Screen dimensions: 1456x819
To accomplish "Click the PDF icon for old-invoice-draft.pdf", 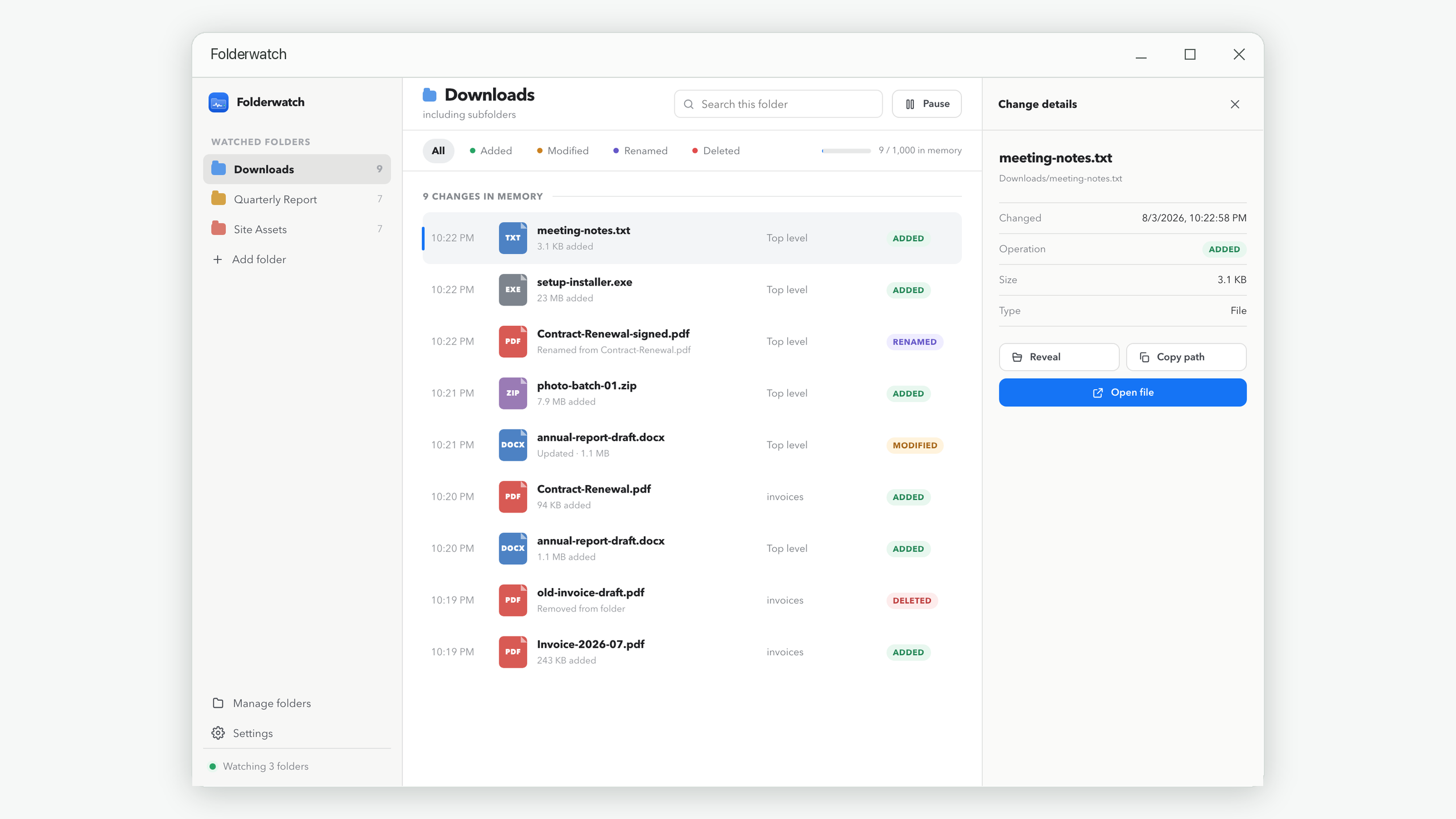I will pos(512,600).
